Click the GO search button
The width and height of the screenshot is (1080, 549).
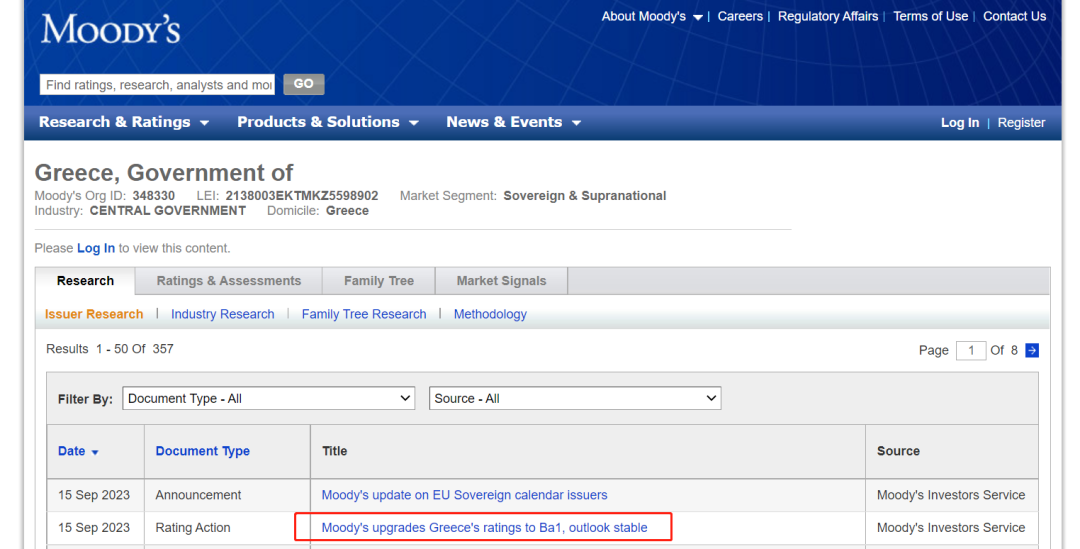tap(304, 84)
